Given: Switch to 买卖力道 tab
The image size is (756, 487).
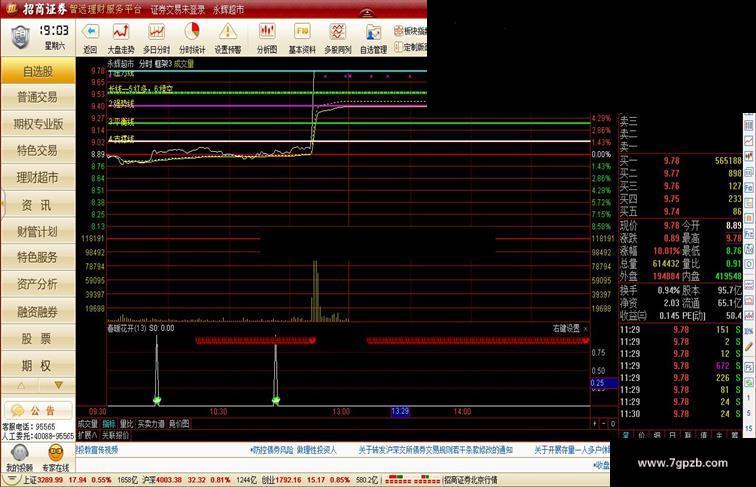Looking at the screenshot, I should pos(151,424).
